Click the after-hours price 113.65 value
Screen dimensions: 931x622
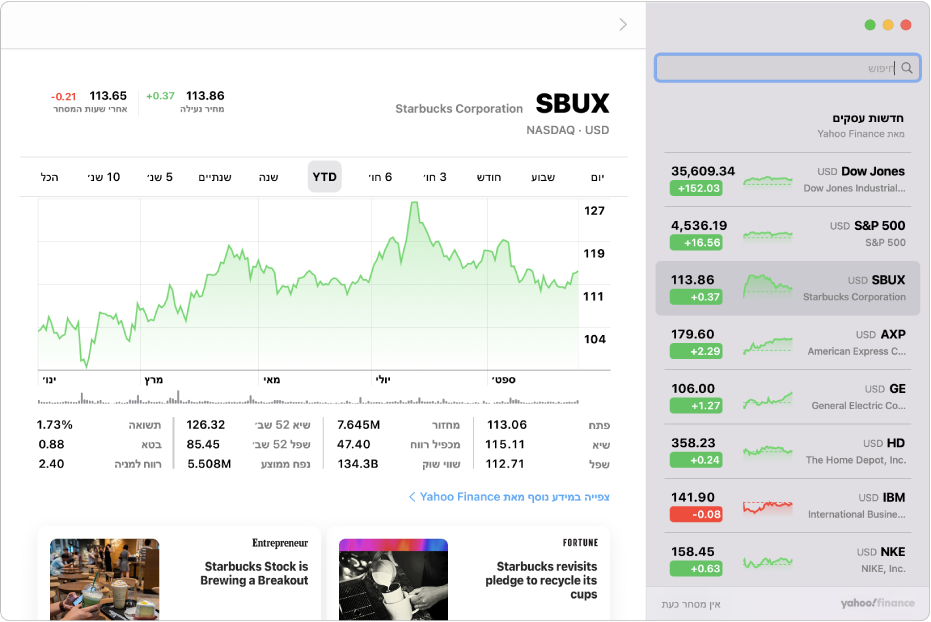click(x=108, y=96)
